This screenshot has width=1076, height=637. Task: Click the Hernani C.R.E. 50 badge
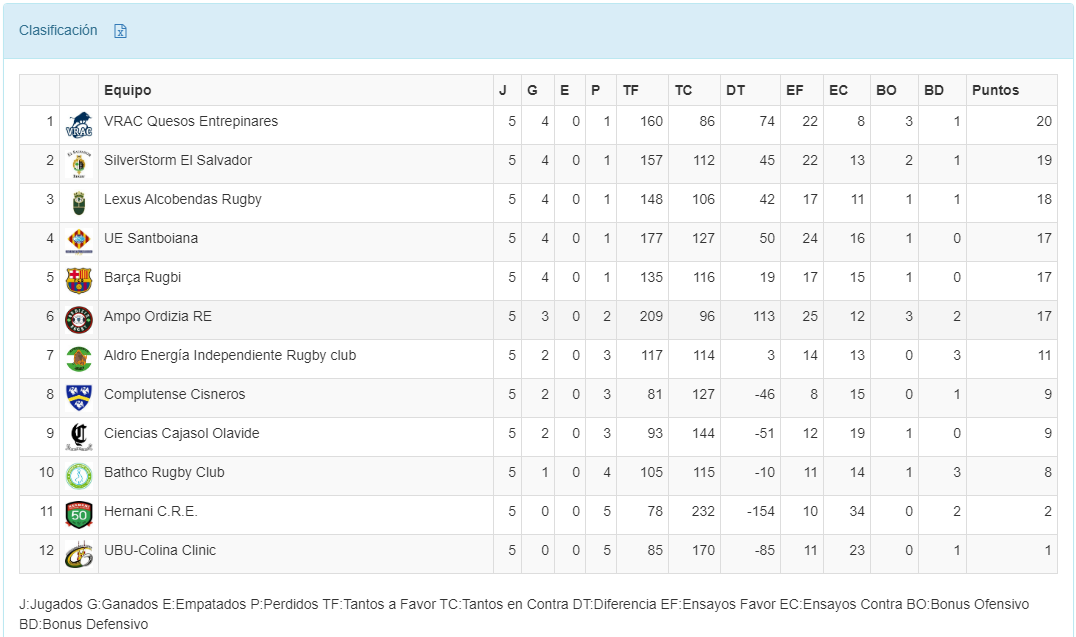(x=79, y=515)
